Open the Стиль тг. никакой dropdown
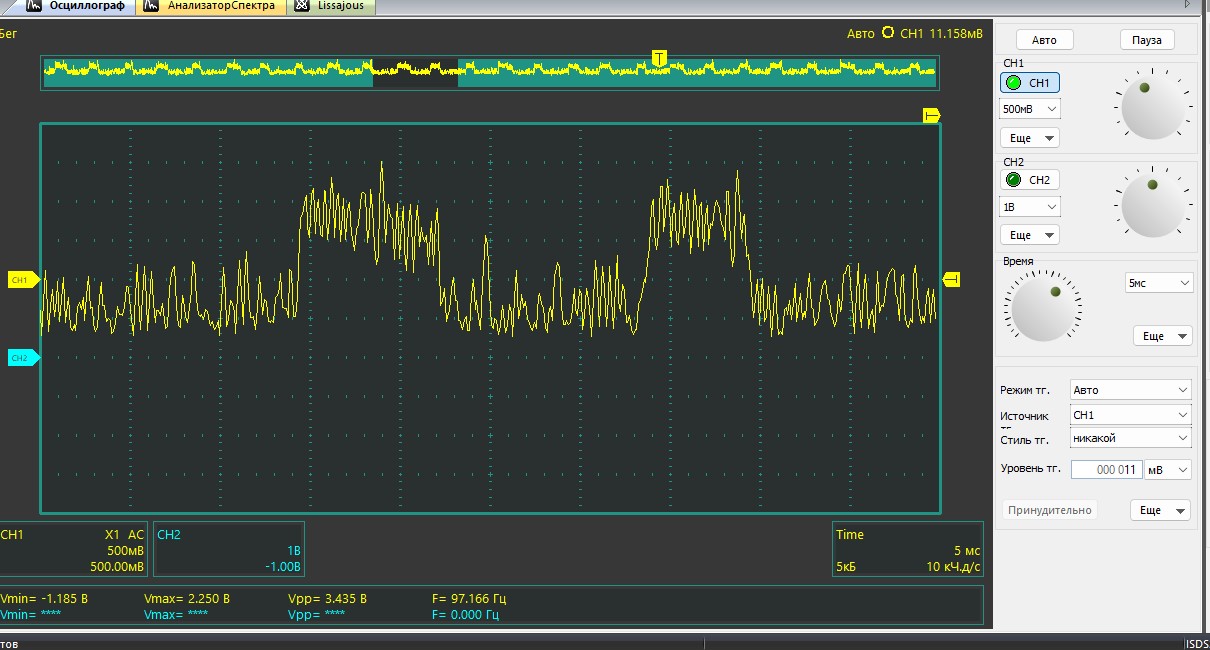1210x650 pixels. (x=1130, y=438)
